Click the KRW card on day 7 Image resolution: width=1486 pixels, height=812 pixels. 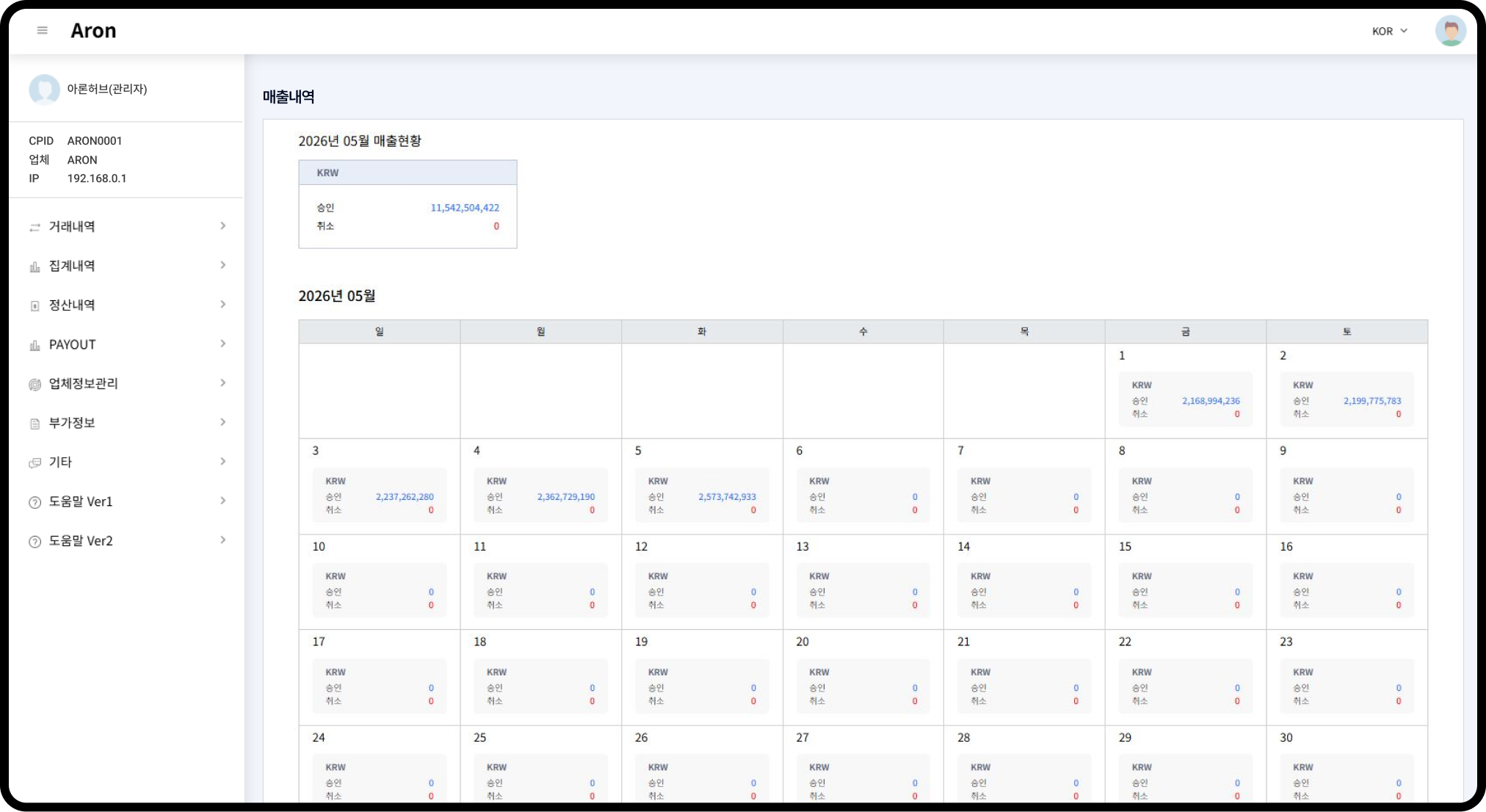pyautogui.click(x=1024, y=495)
